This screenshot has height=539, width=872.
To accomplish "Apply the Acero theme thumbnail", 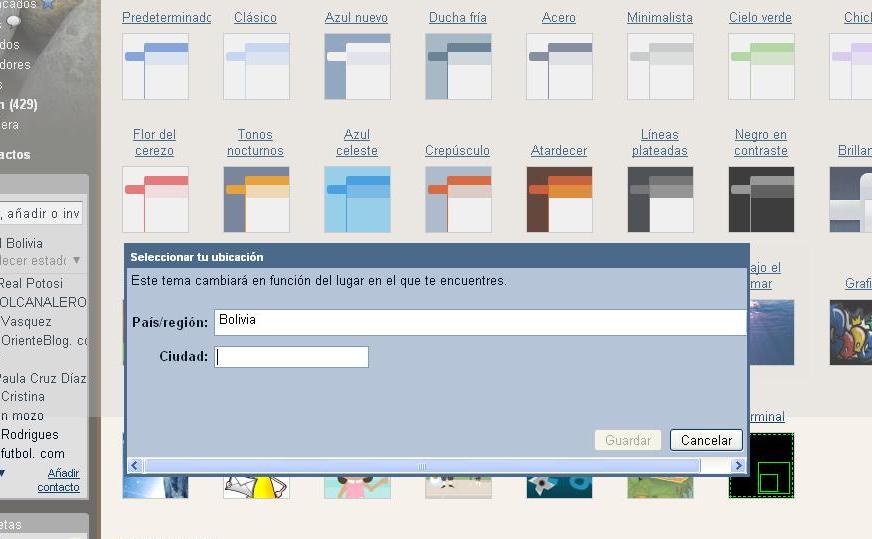I will (x=559, y=66).
